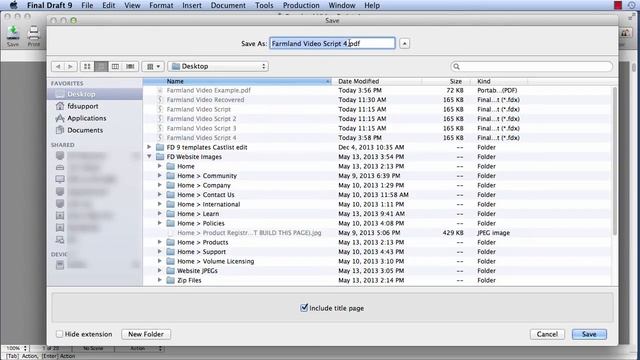Open the Format menu
Screen dimensions: 640x360
pos(161,5)
